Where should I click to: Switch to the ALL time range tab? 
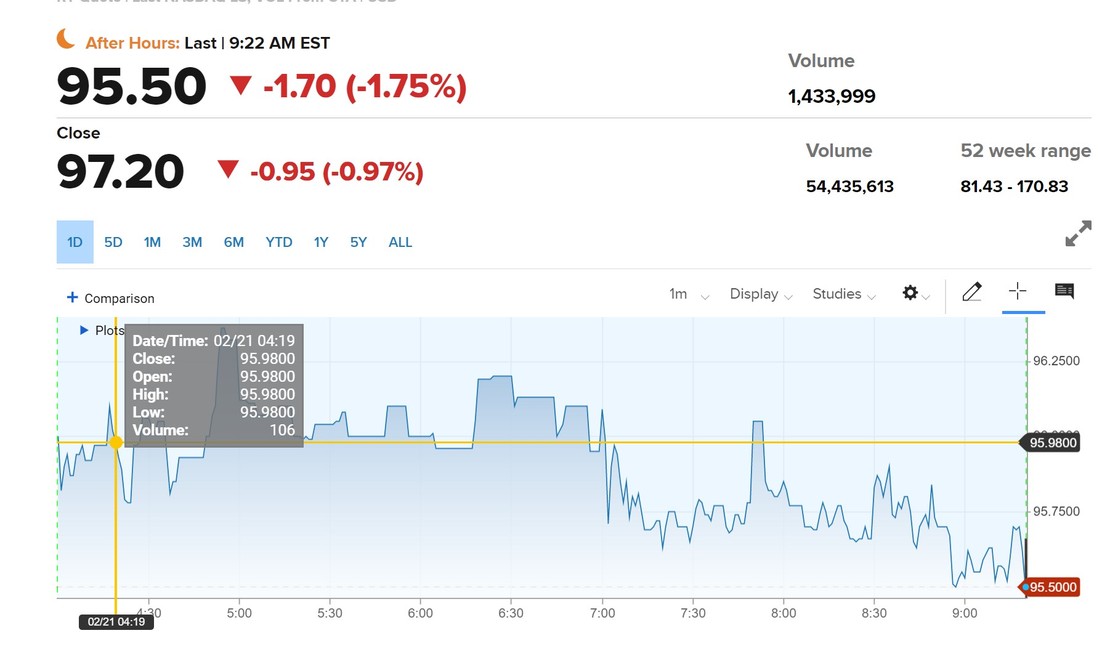400,242
